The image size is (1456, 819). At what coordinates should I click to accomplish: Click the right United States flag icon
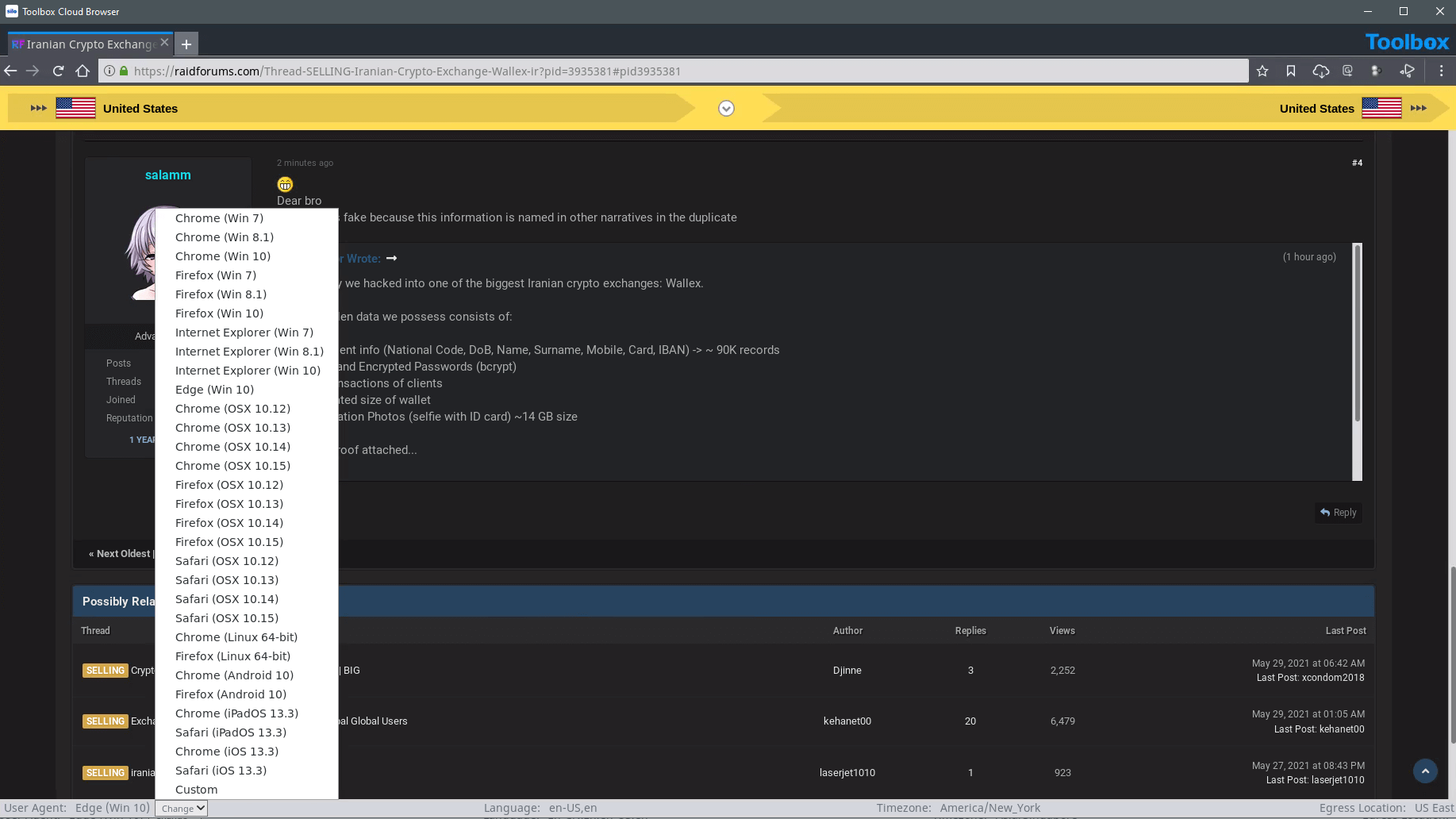1381,108
